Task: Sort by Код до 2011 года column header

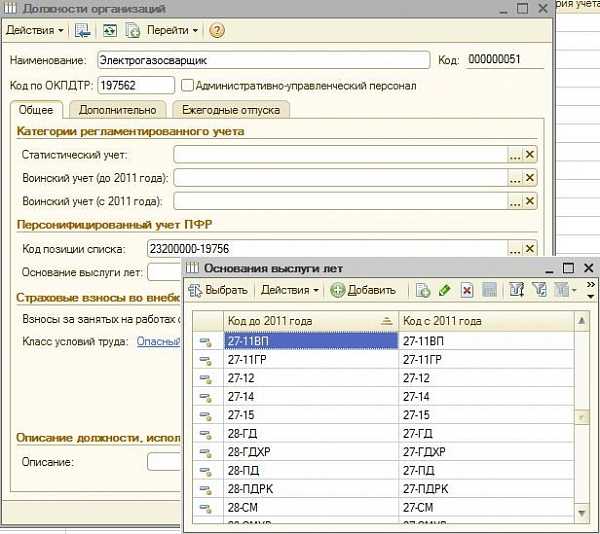Action: (x=310, y=321)
